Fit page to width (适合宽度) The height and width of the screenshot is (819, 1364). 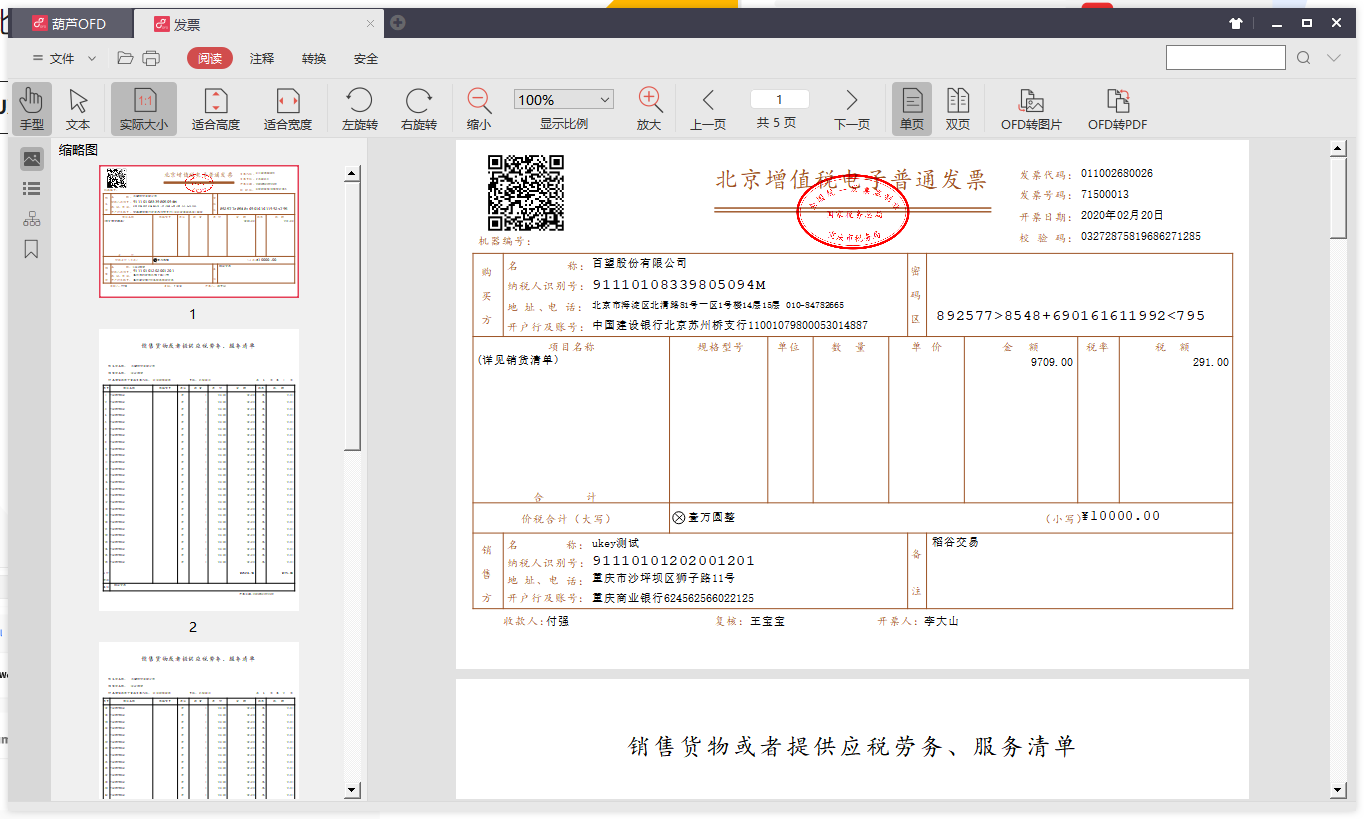[x=288, y=109]
